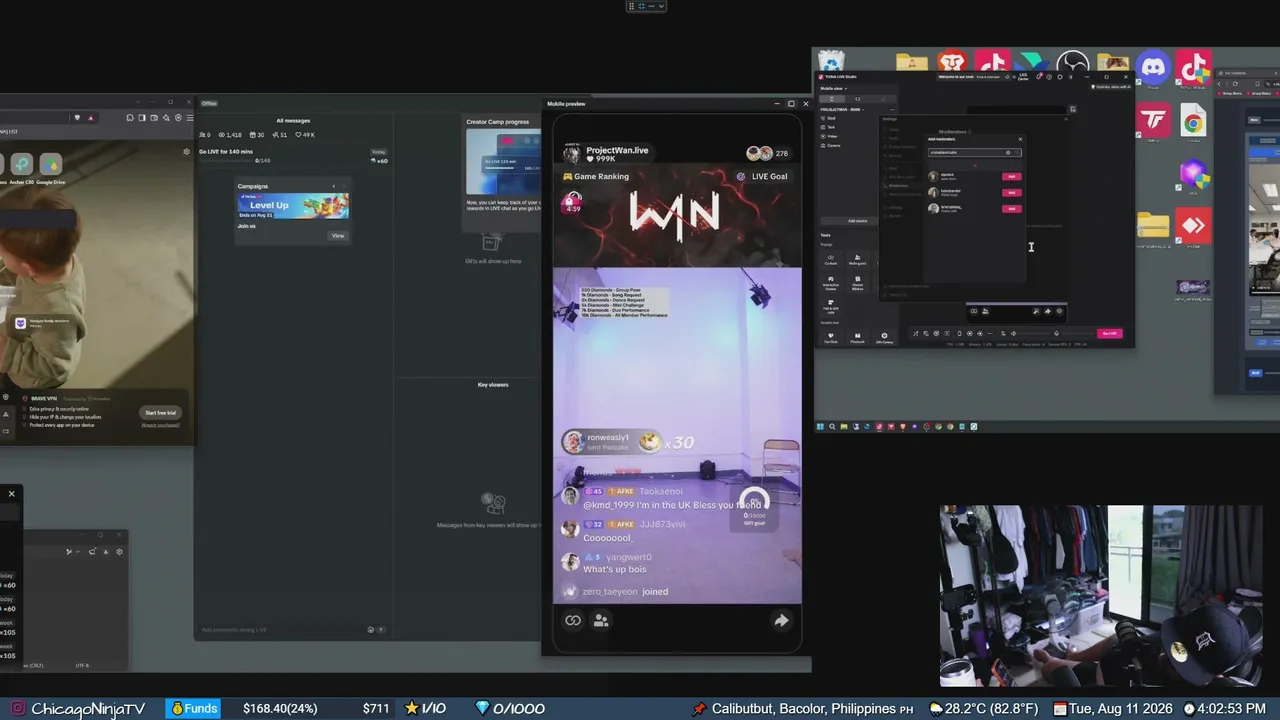This screenshot has width=1280, height=720.
Task: Expand the chevron on the top center toolbar
Action: [661, 6]
